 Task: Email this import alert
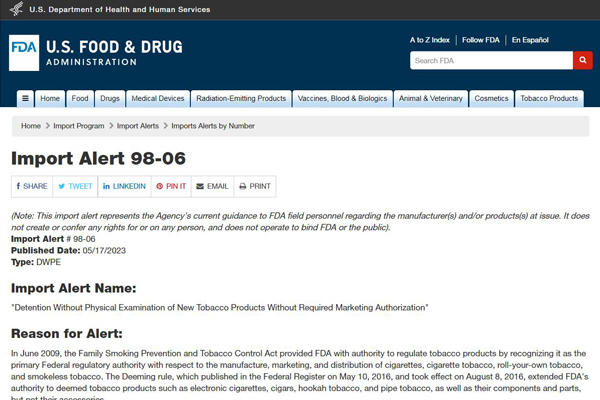212,186
